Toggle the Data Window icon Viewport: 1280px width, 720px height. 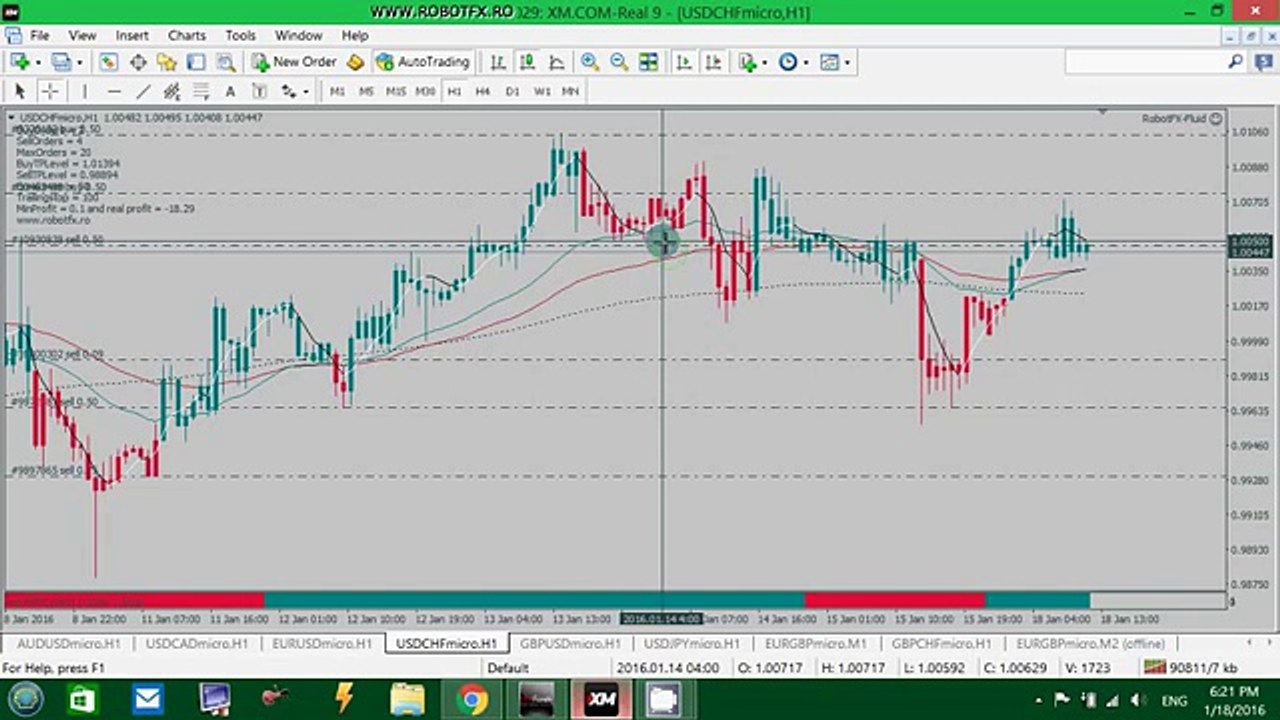click(x=138, y=62)
